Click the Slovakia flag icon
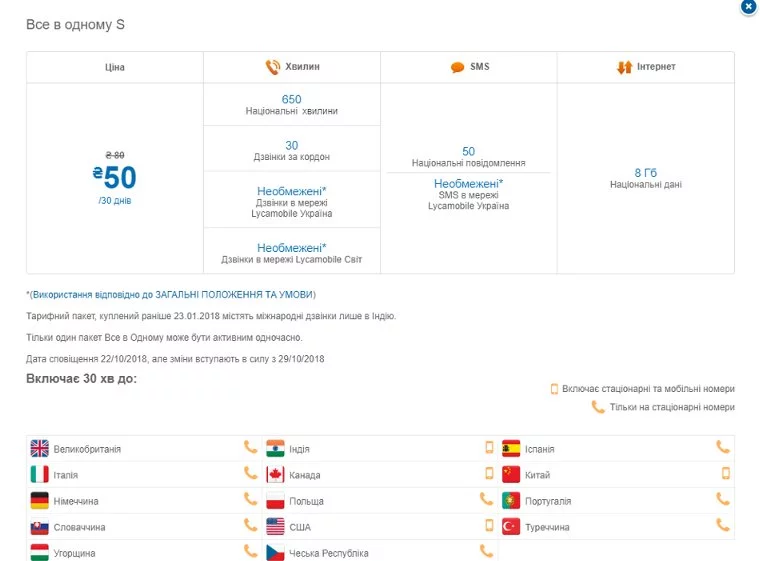This screenshot has height=561, width=760. click(x=39, y=527)
